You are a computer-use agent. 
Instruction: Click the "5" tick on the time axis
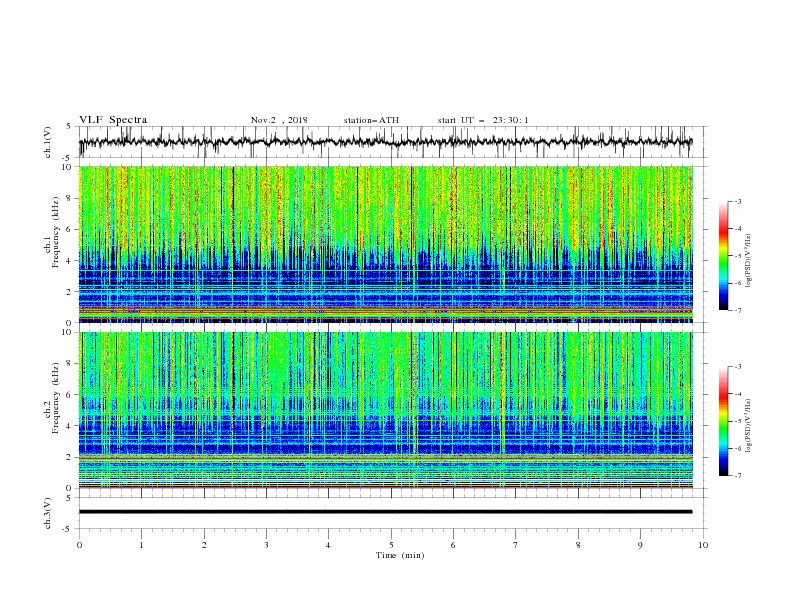(x=391, y=545)
